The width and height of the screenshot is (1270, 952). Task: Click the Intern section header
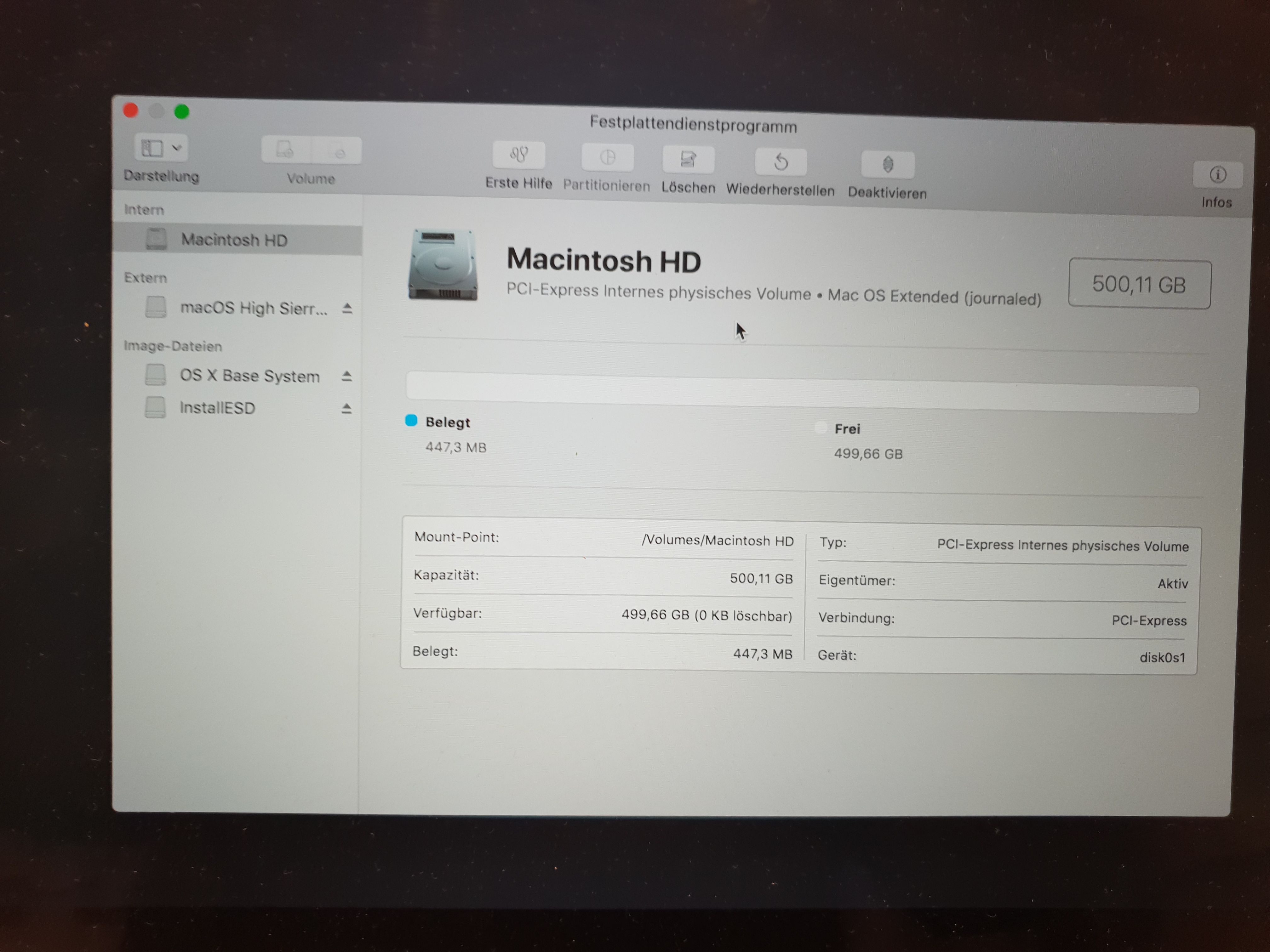coord(144,210)
